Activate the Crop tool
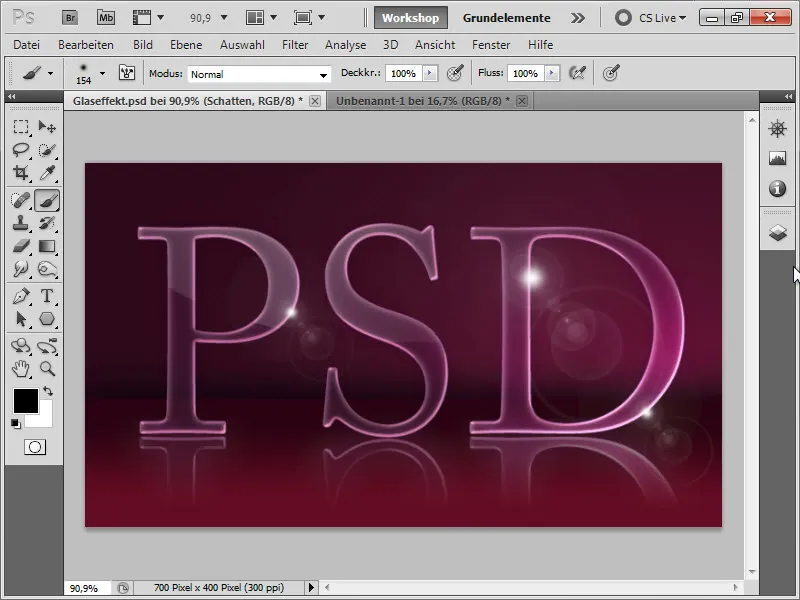The width and height of the screenshot is (800, 600). (x=21, y=173)
